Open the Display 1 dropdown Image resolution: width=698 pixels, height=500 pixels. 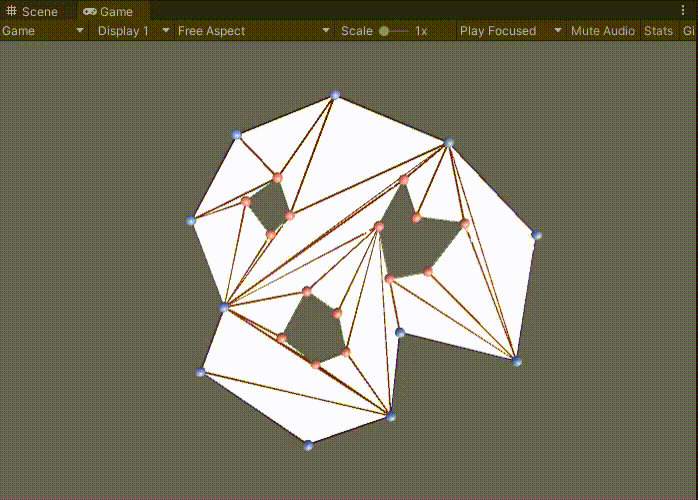pyautogui.click(x=134, y=31)
